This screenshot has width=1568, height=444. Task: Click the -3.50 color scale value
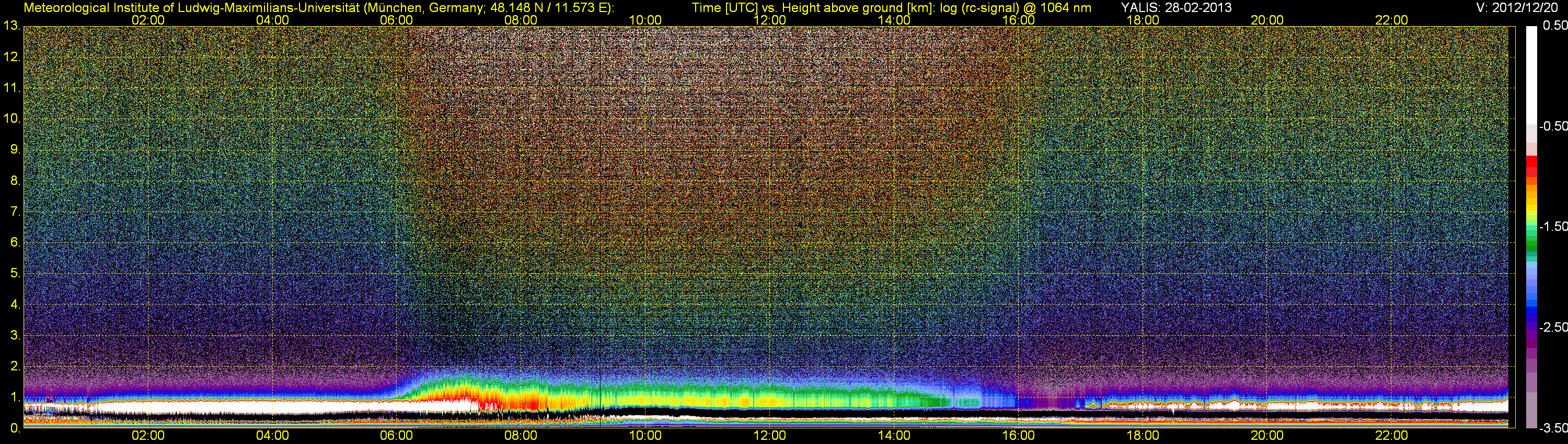pyautogui.click(x=1553, y=428)
